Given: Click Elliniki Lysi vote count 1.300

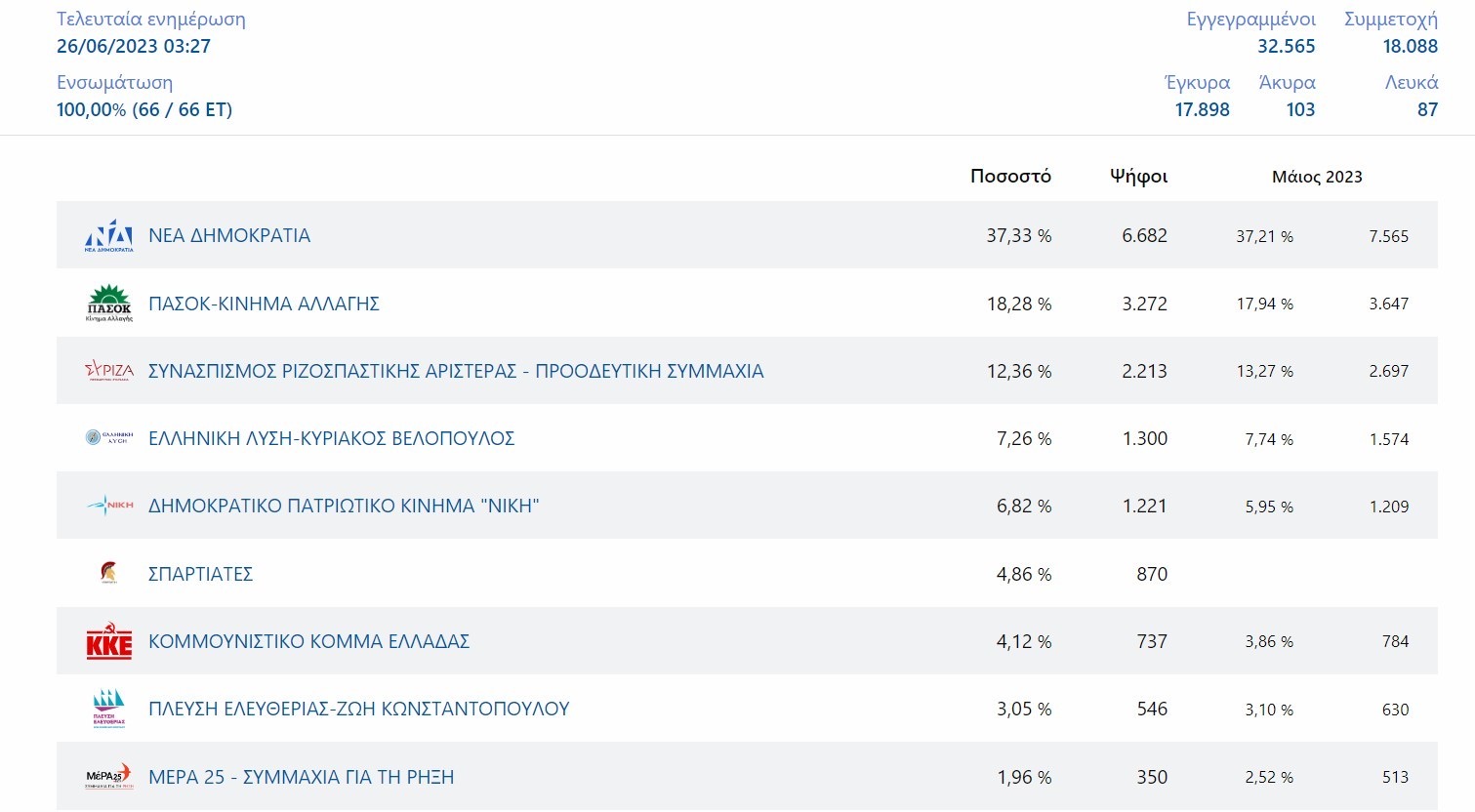Looking at the screenshot, I should [1144, 438].
